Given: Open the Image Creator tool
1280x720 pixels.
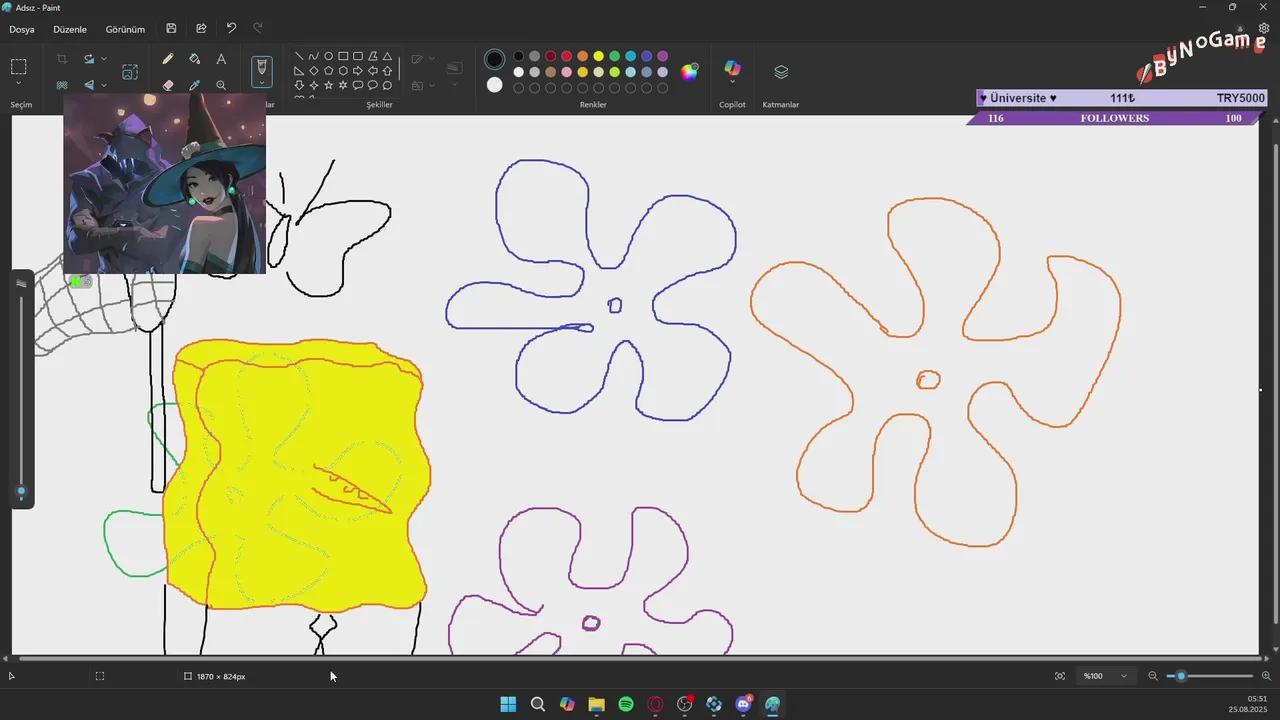Looking at the screenshot, I should coord(130,72).
